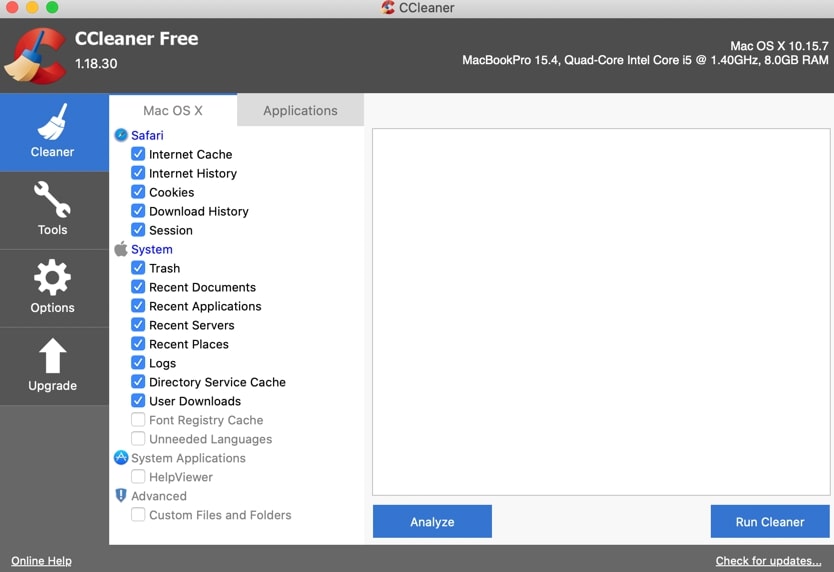Click the Analyze button
The image size is (834, 572).
click(432, 521)
